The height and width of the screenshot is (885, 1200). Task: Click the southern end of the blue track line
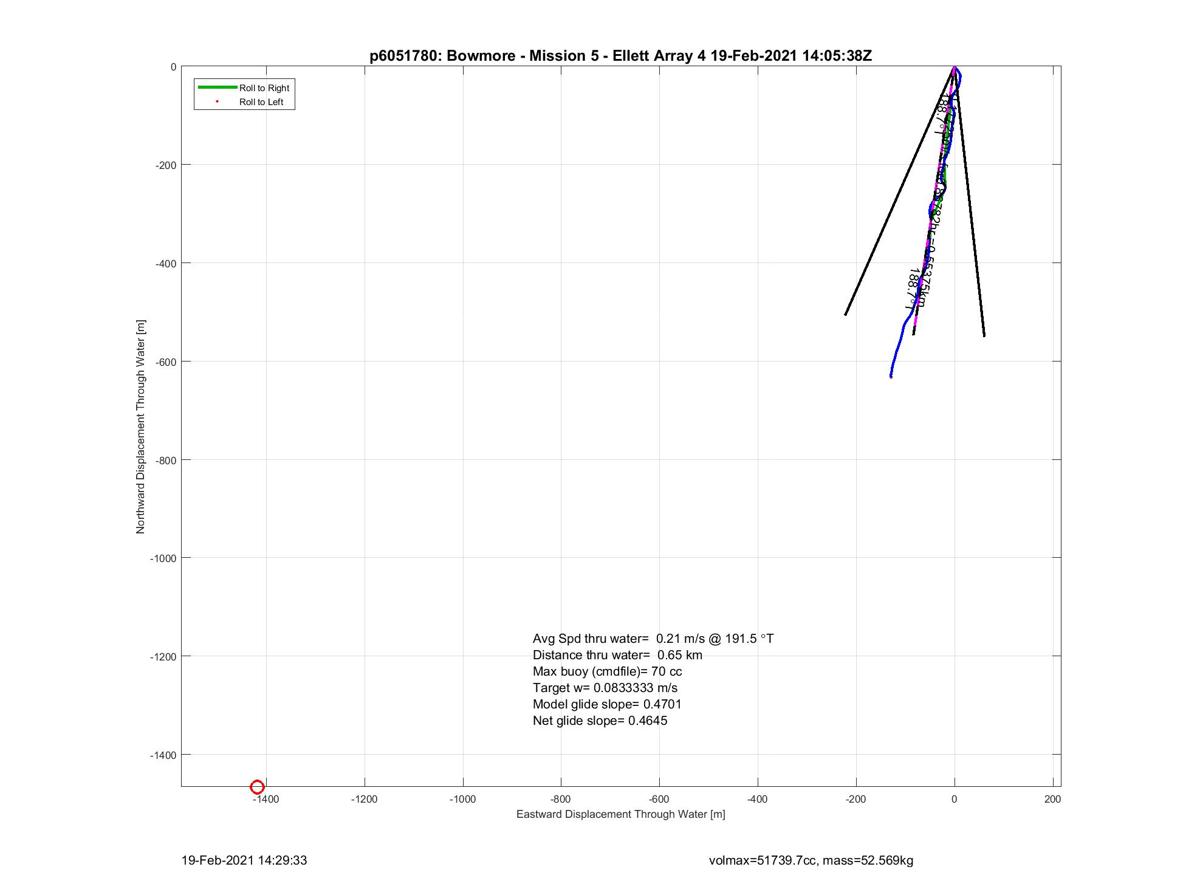pos(891,376)
